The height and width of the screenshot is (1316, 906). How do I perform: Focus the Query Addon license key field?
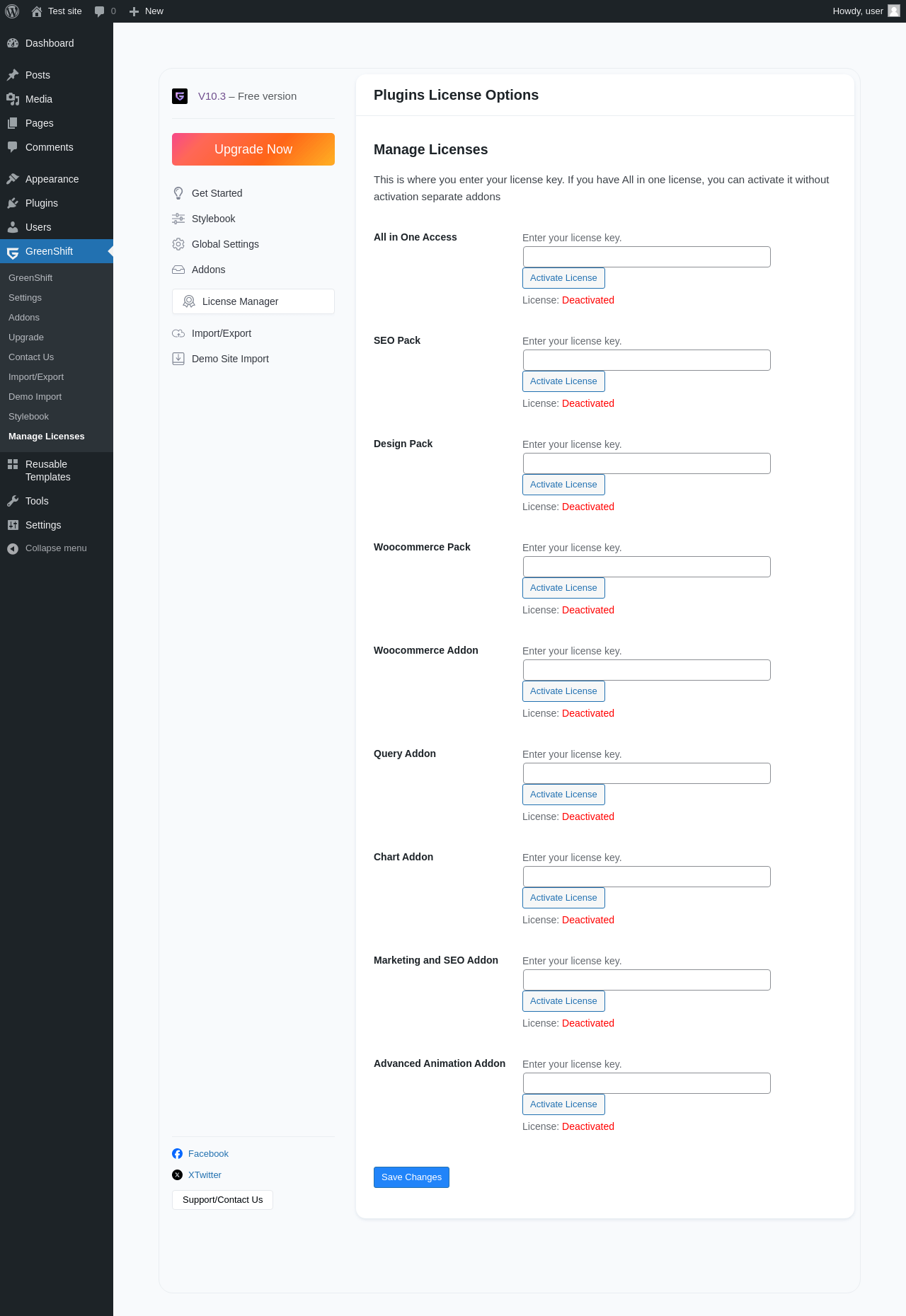[647, 773]
